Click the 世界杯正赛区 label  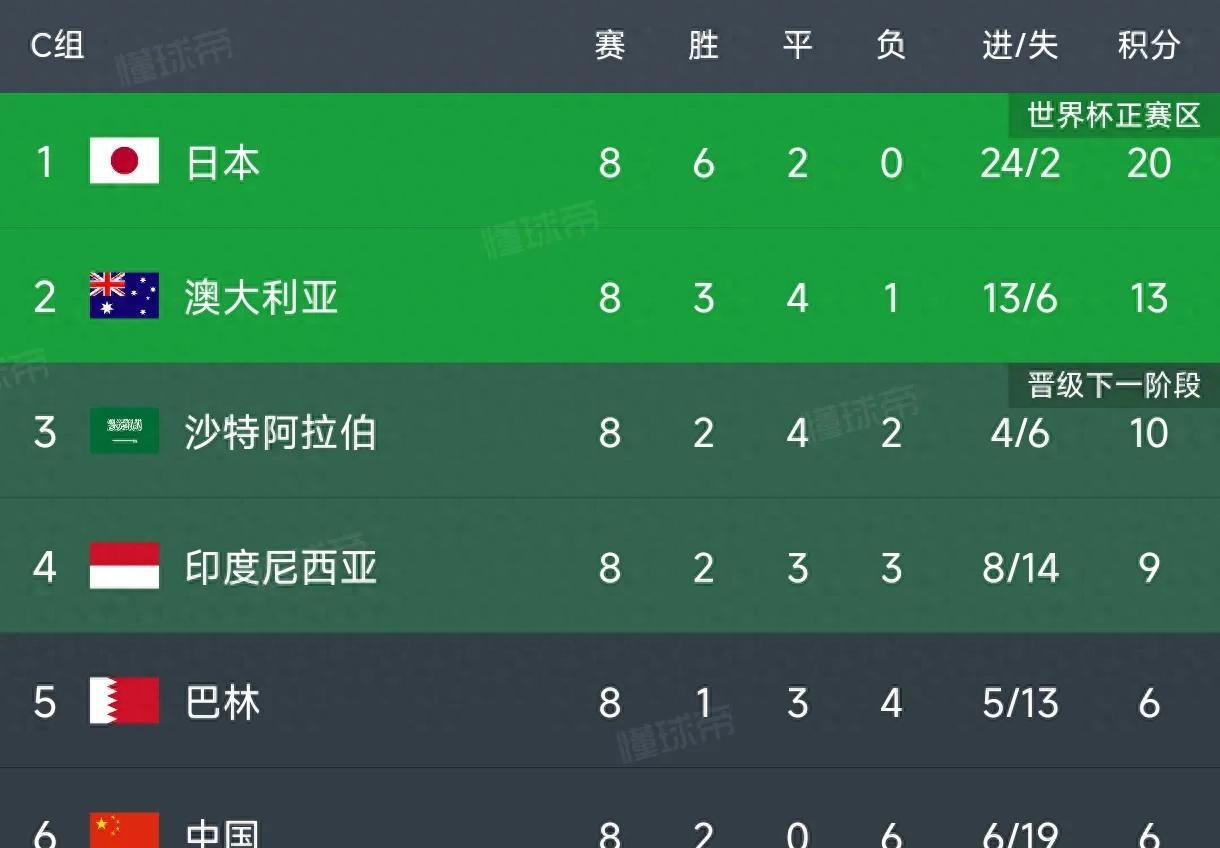[1114, 116]
